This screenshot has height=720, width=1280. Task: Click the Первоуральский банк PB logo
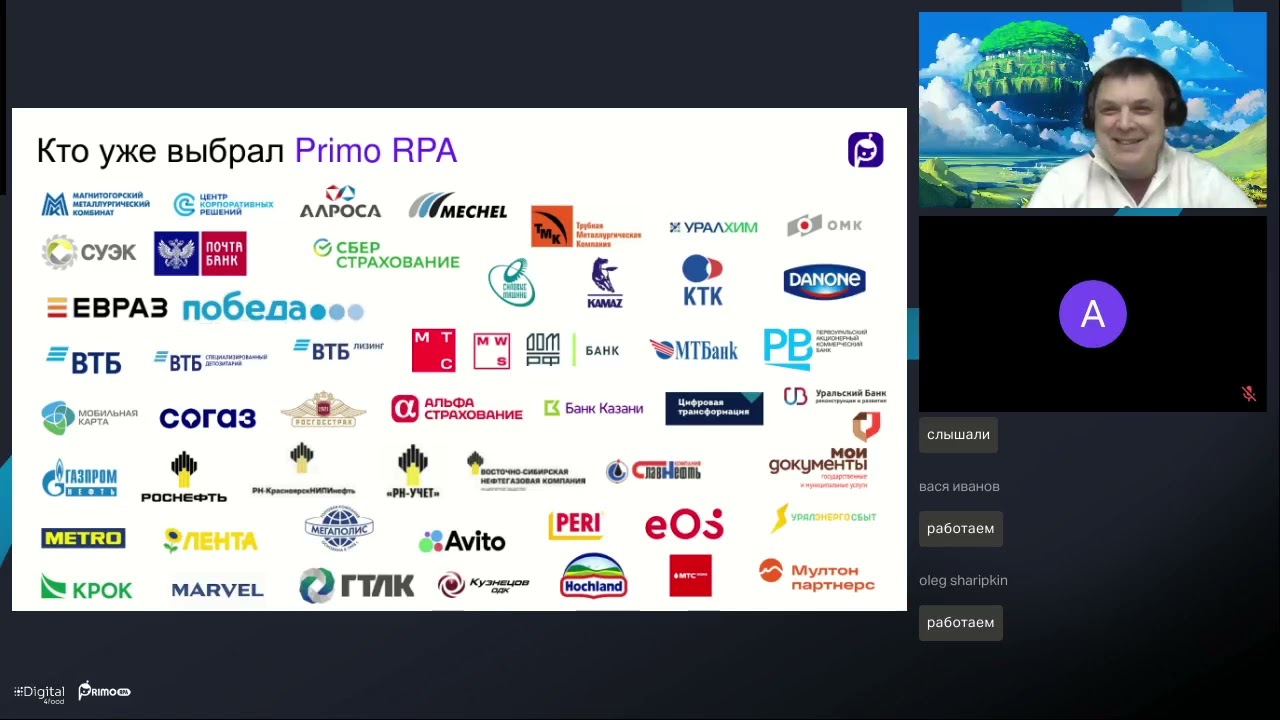pos(815,348)
